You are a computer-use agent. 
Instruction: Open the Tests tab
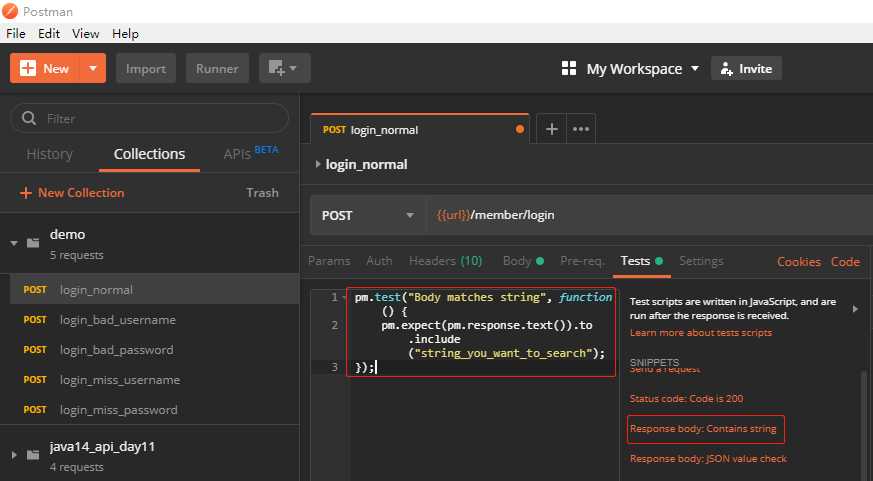coord(641,261)
